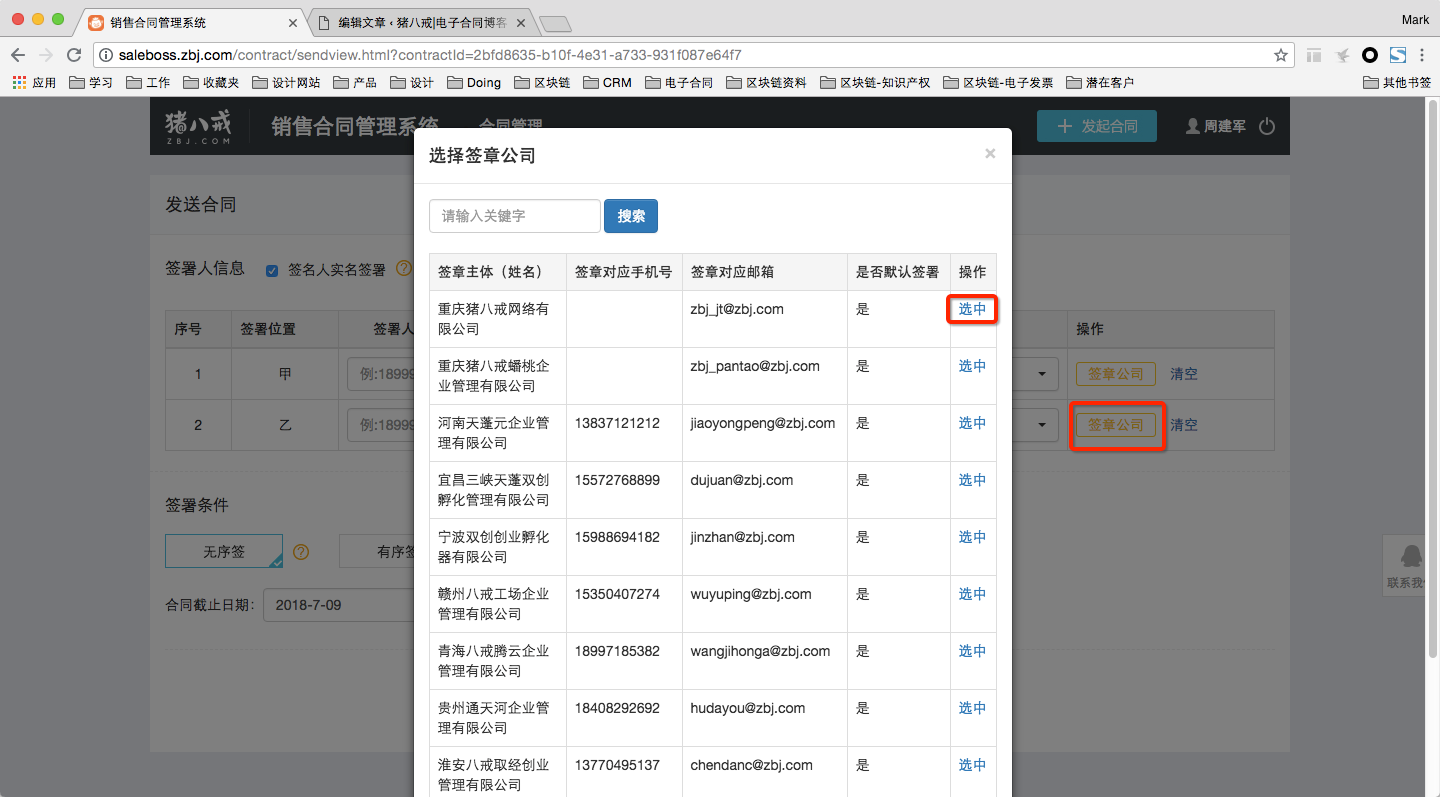1440x797 pixels.
Task: Click 清空 link in row 1 甲
Action: click(1184, 374)
